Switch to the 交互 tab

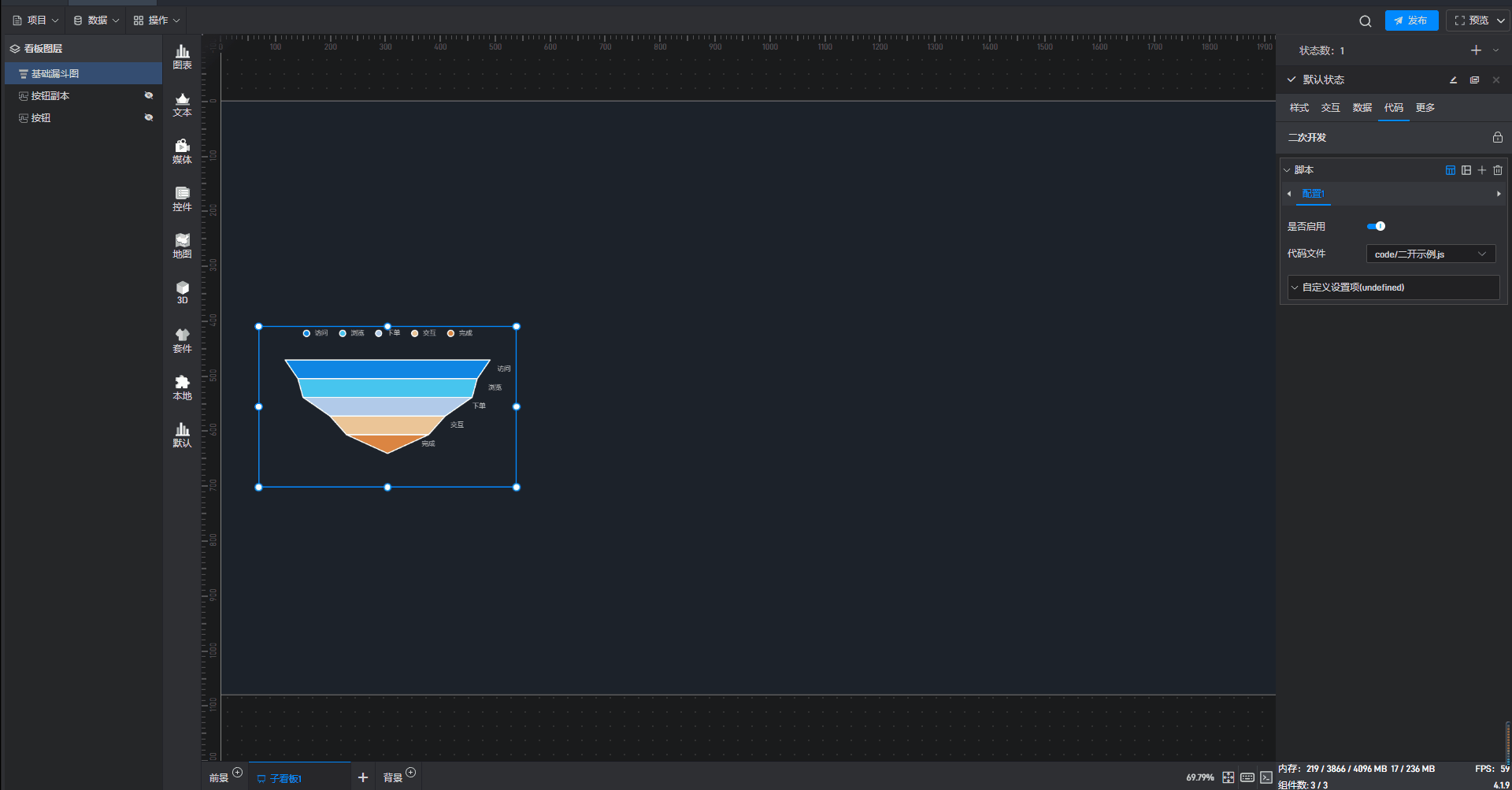1331,108
